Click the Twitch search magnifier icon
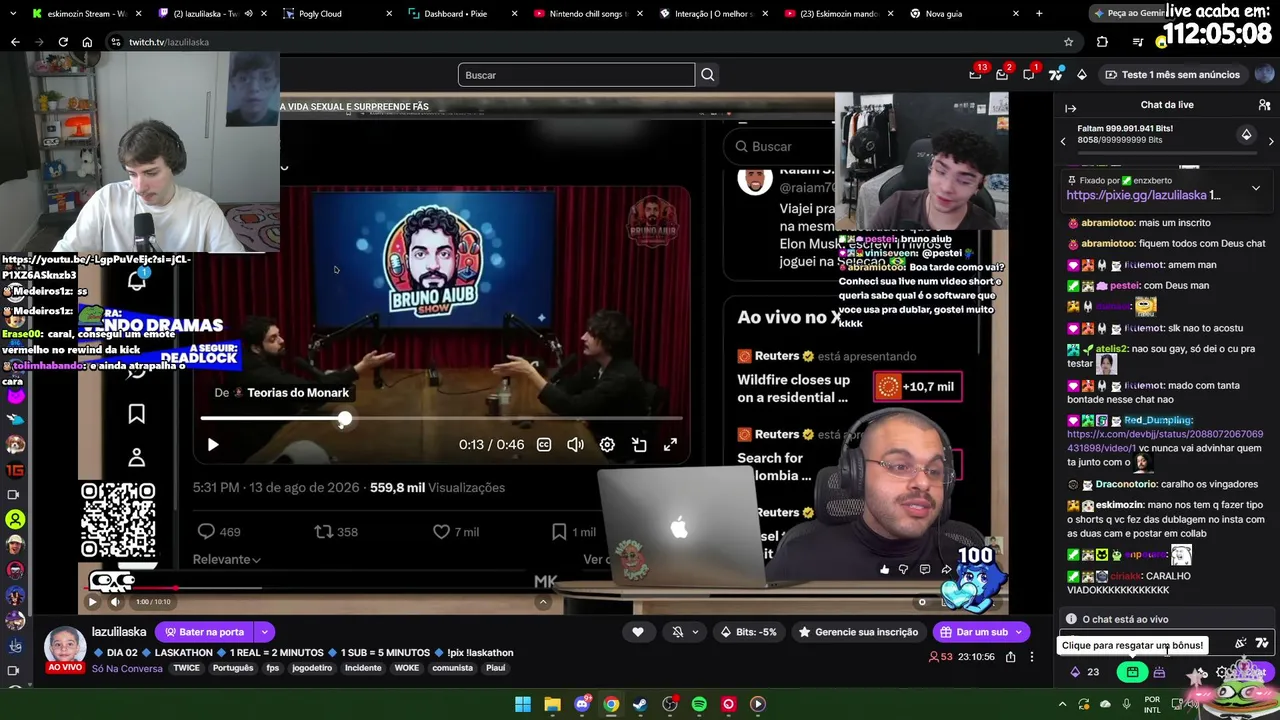 [707, 75]
